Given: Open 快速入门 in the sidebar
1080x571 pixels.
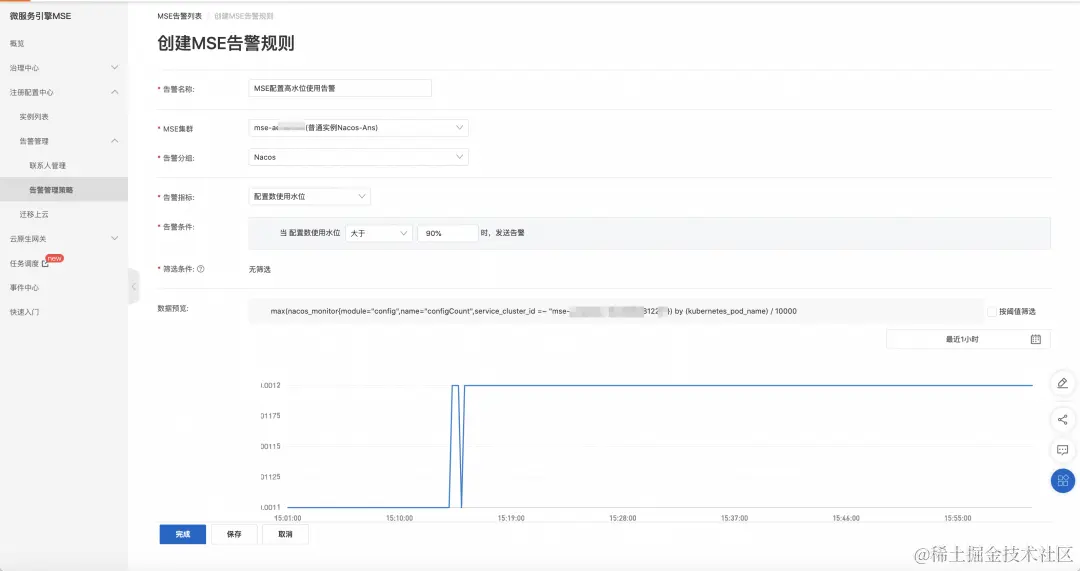Looking at the screenshot, I should pyautogui.click(x=24, y=312).
